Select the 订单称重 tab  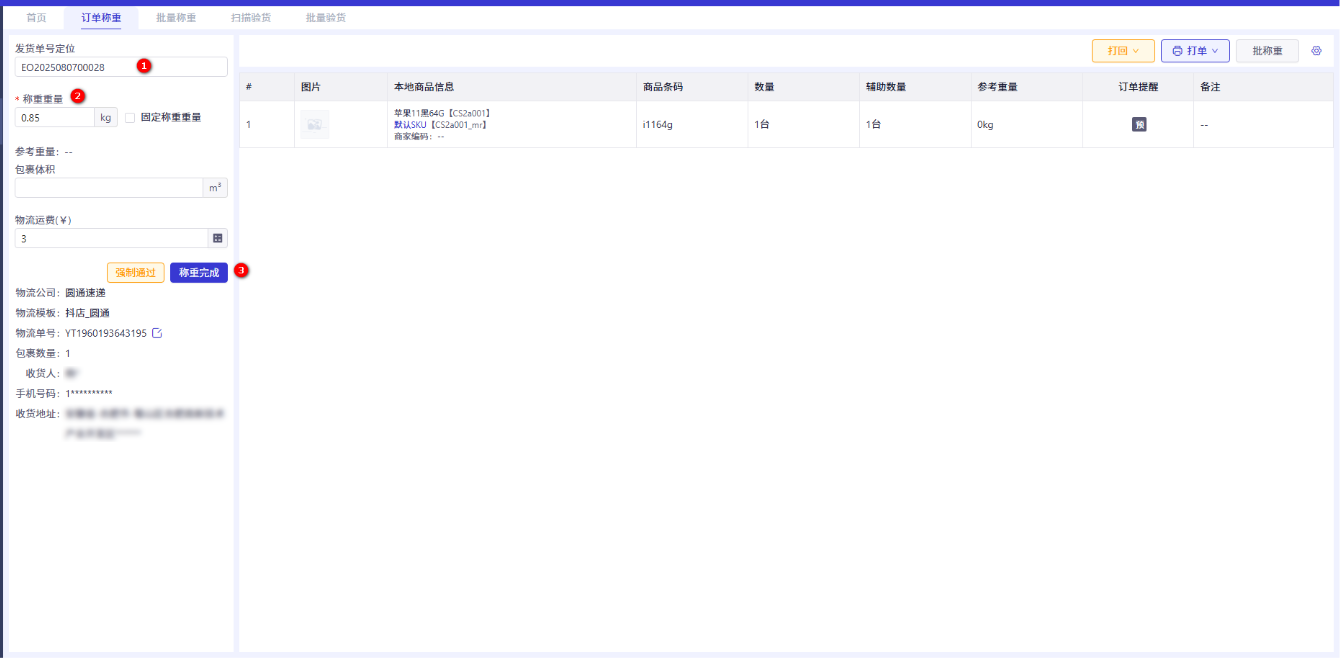101,18
